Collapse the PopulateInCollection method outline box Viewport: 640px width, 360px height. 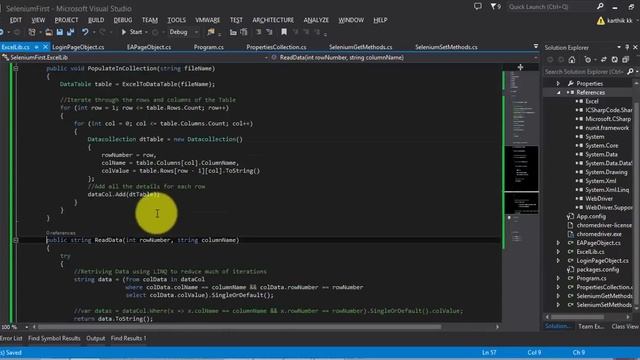click(x=16, y=69)
